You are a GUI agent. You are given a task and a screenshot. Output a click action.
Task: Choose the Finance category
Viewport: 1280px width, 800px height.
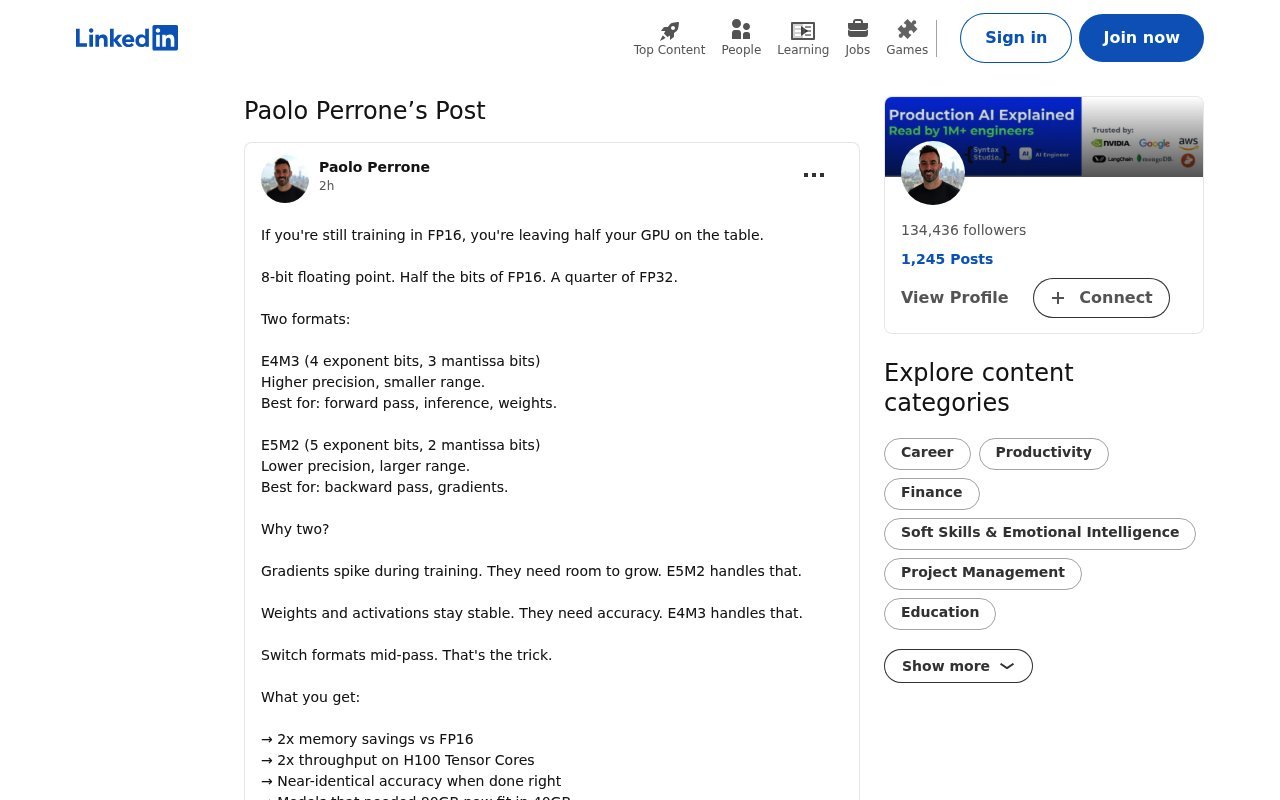[x=931, y=493]
